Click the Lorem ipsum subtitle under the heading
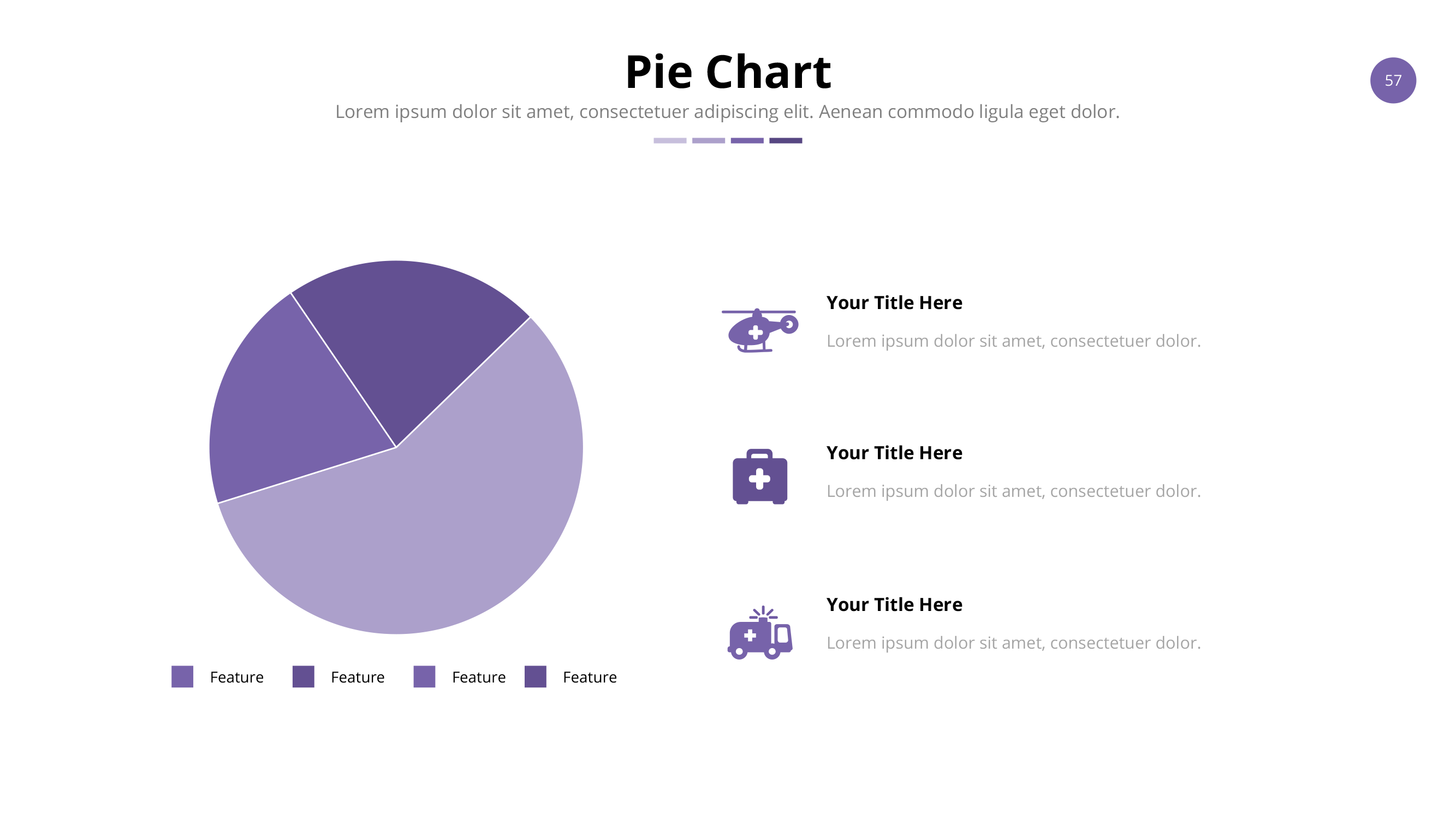Image resolution: width=1456 pixels, height=819 pixels. click(727, 112)
